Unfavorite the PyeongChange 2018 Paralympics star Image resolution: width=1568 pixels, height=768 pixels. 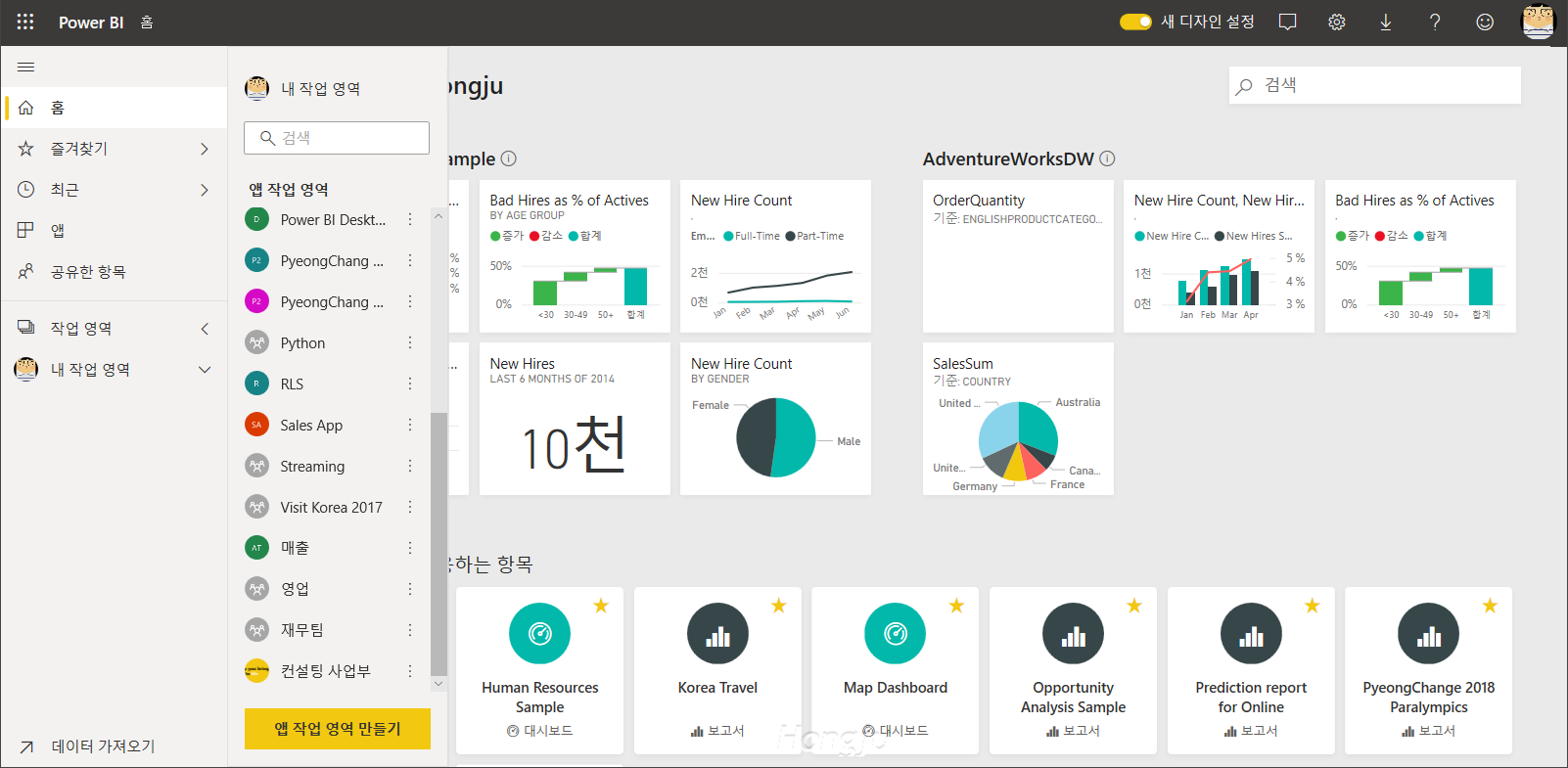[1490, 606]
